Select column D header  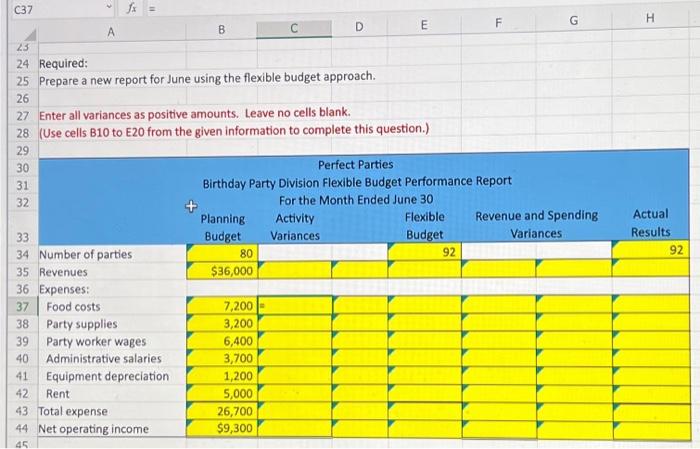(359, 27)
